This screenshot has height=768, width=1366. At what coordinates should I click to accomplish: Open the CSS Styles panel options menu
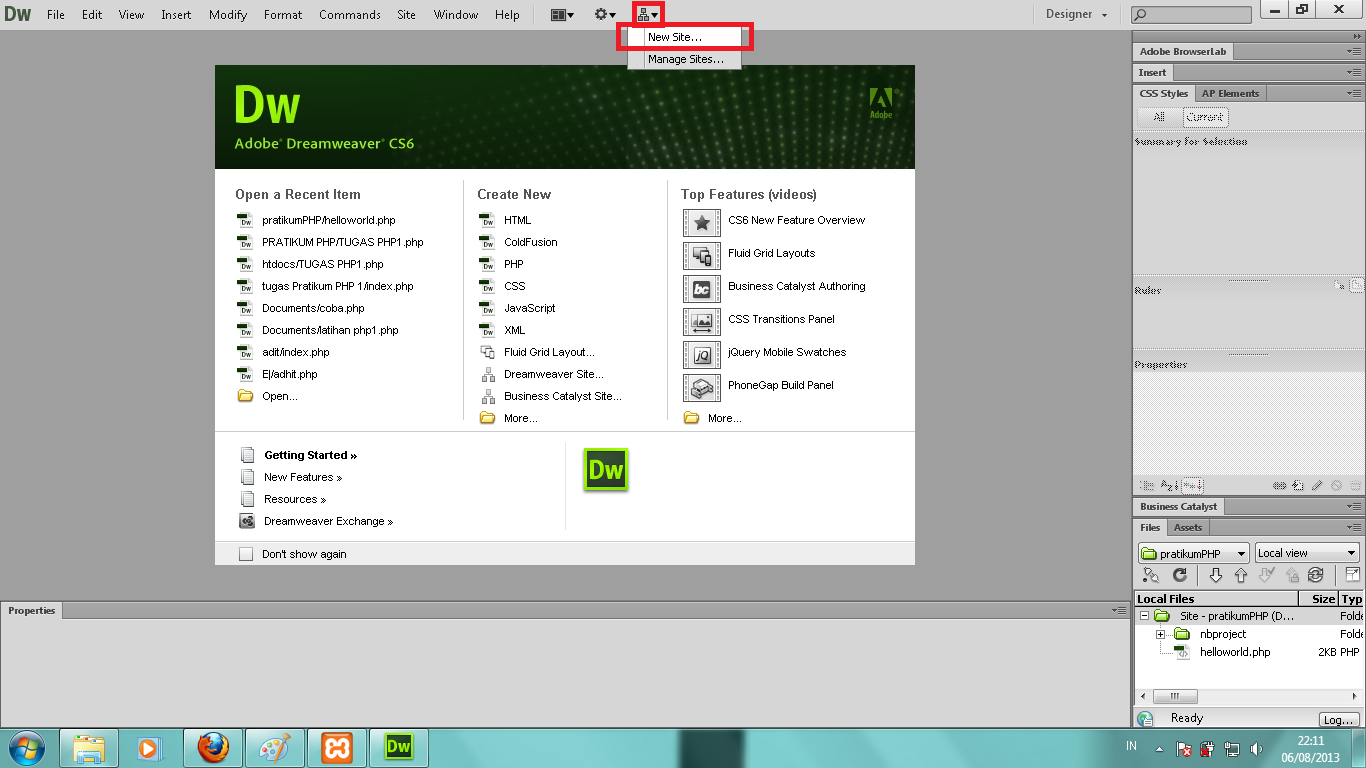click(x=1354, y=93)
